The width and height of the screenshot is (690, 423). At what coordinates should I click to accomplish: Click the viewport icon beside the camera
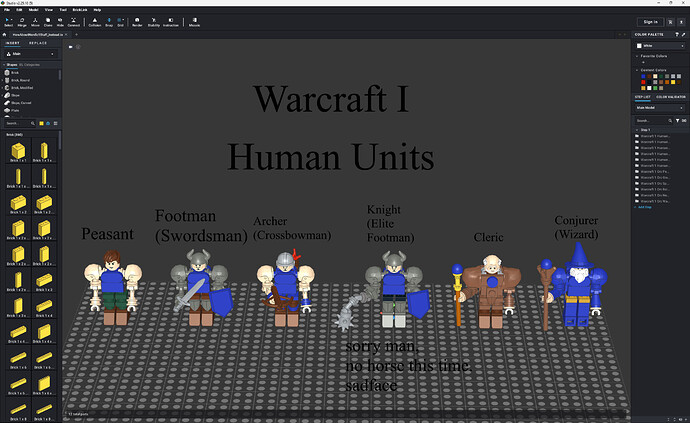pos(78,47)
